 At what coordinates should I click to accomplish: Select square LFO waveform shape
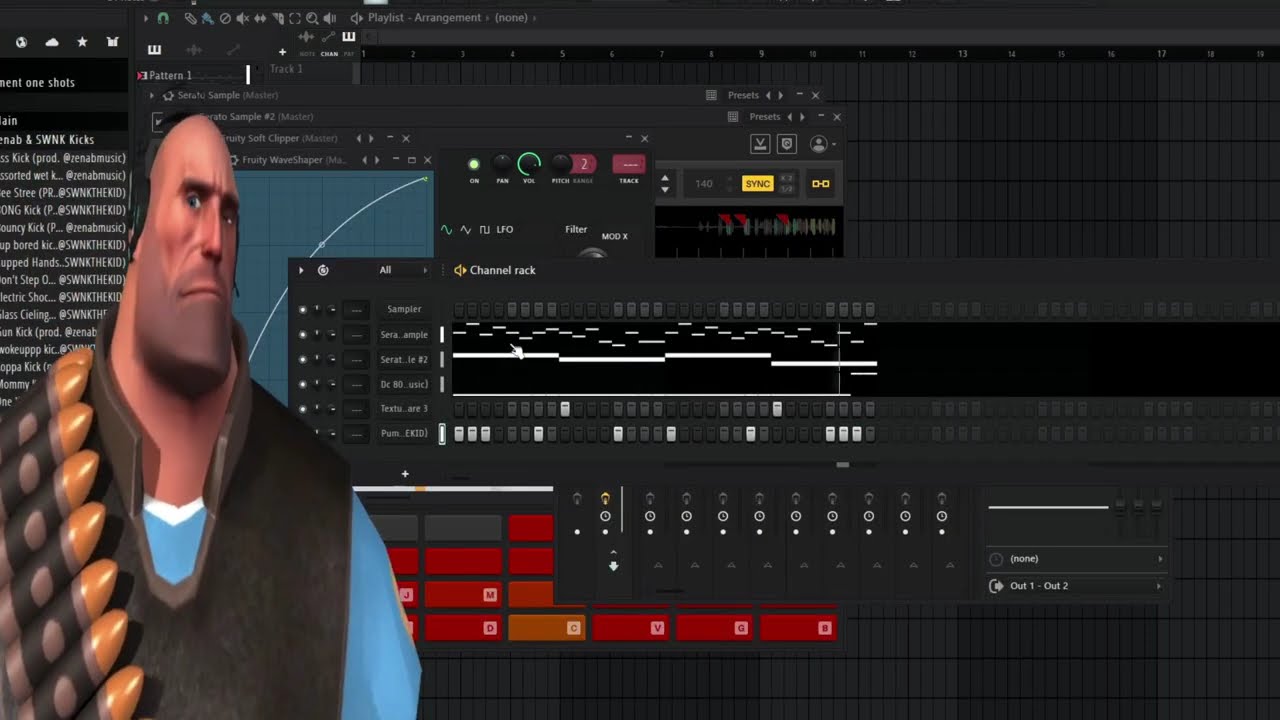[x=485, y=230]
